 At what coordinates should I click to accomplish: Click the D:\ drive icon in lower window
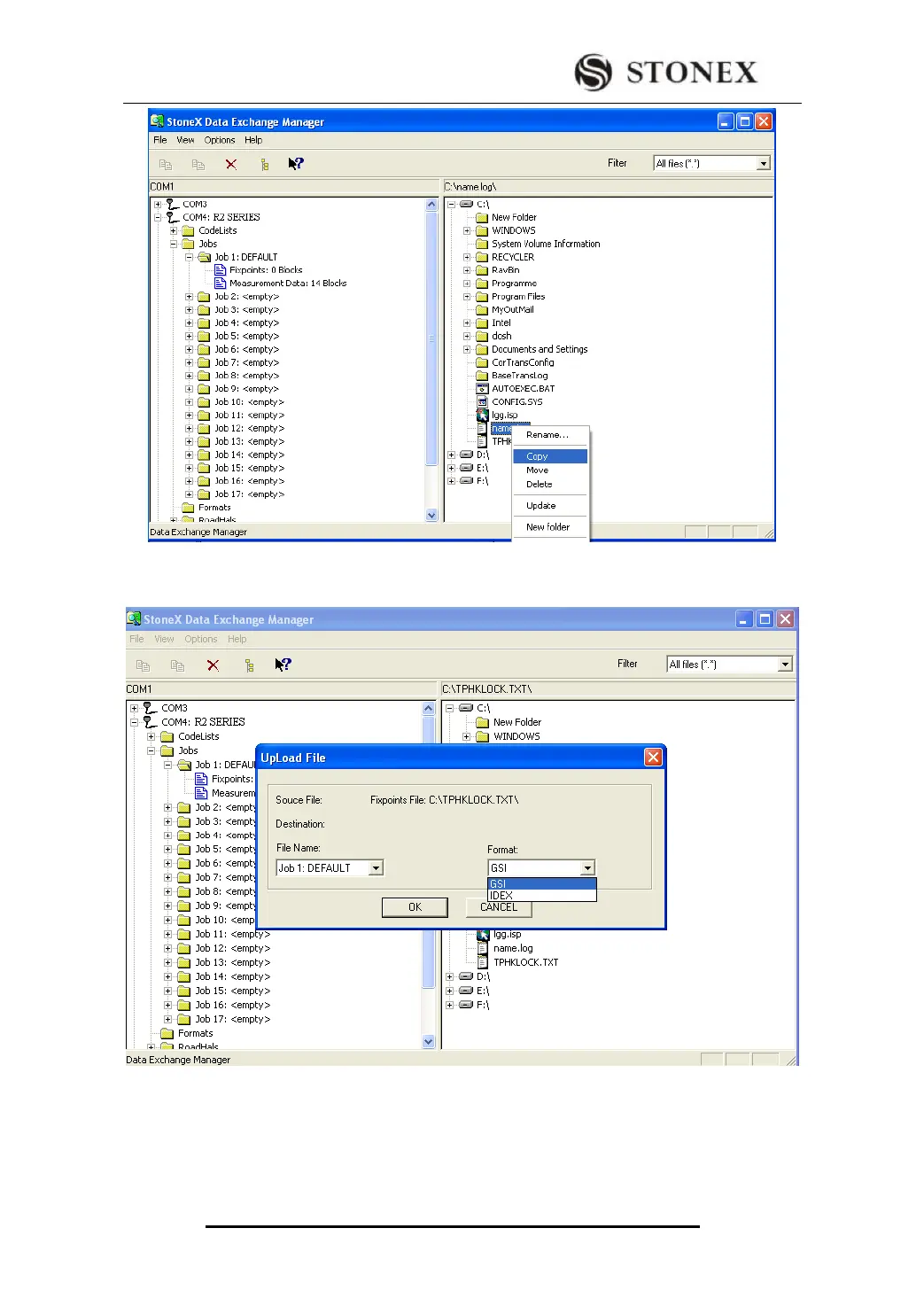(466, 976)
